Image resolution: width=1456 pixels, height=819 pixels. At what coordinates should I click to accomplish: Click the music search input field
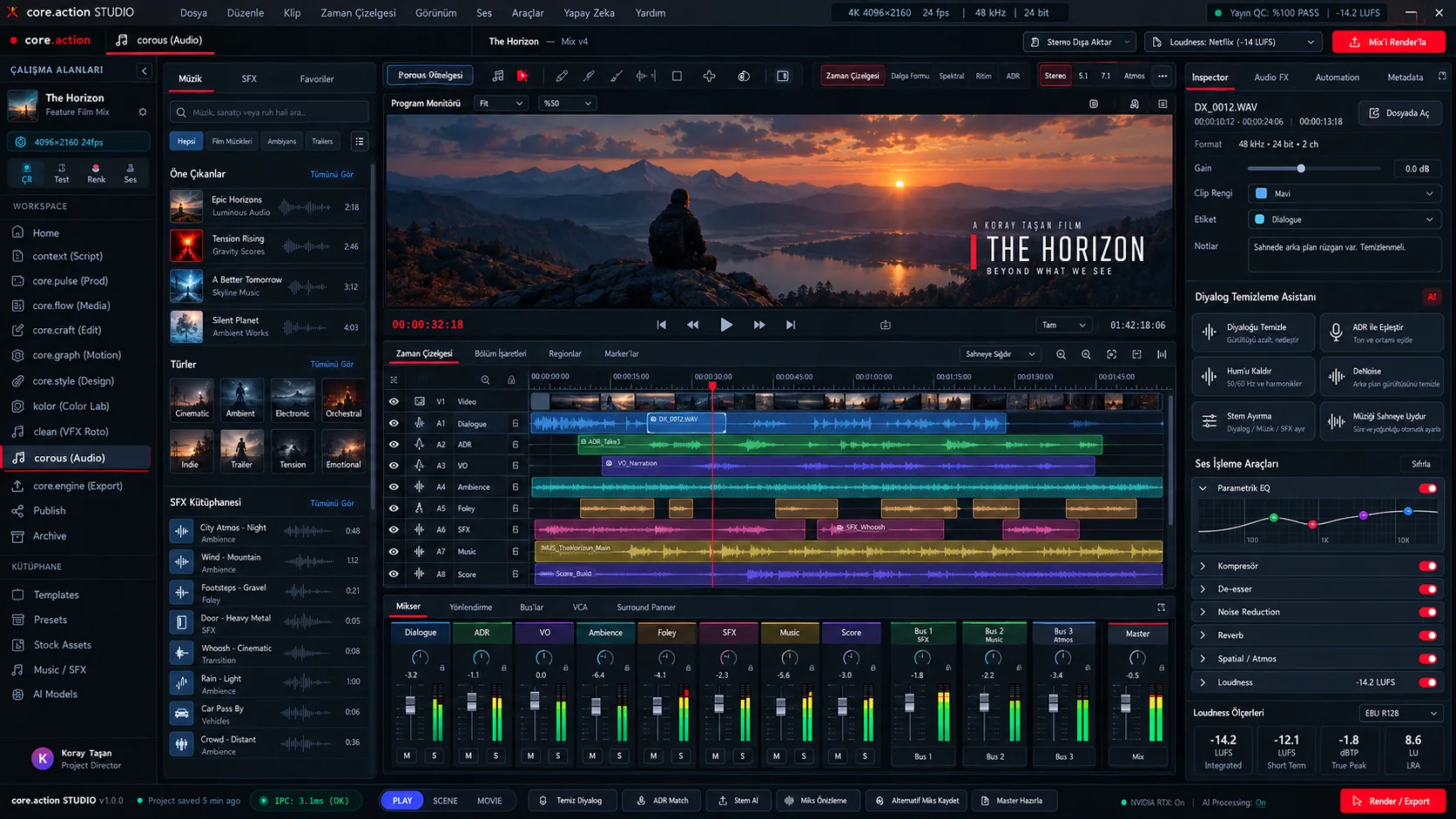(x=269, y=112)
